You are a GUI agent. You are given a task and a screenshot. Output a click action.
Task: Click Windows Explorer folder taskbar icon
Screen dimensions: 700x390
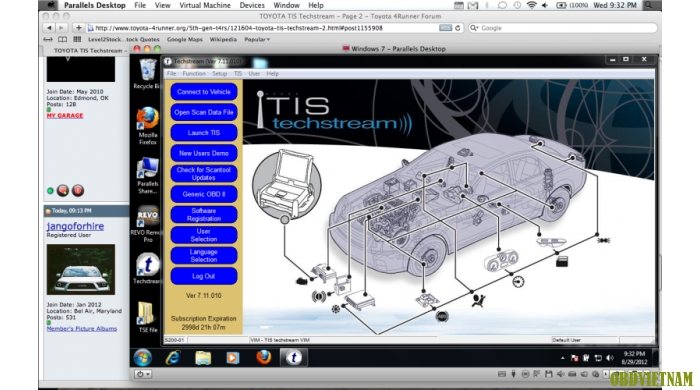(203, 358)
